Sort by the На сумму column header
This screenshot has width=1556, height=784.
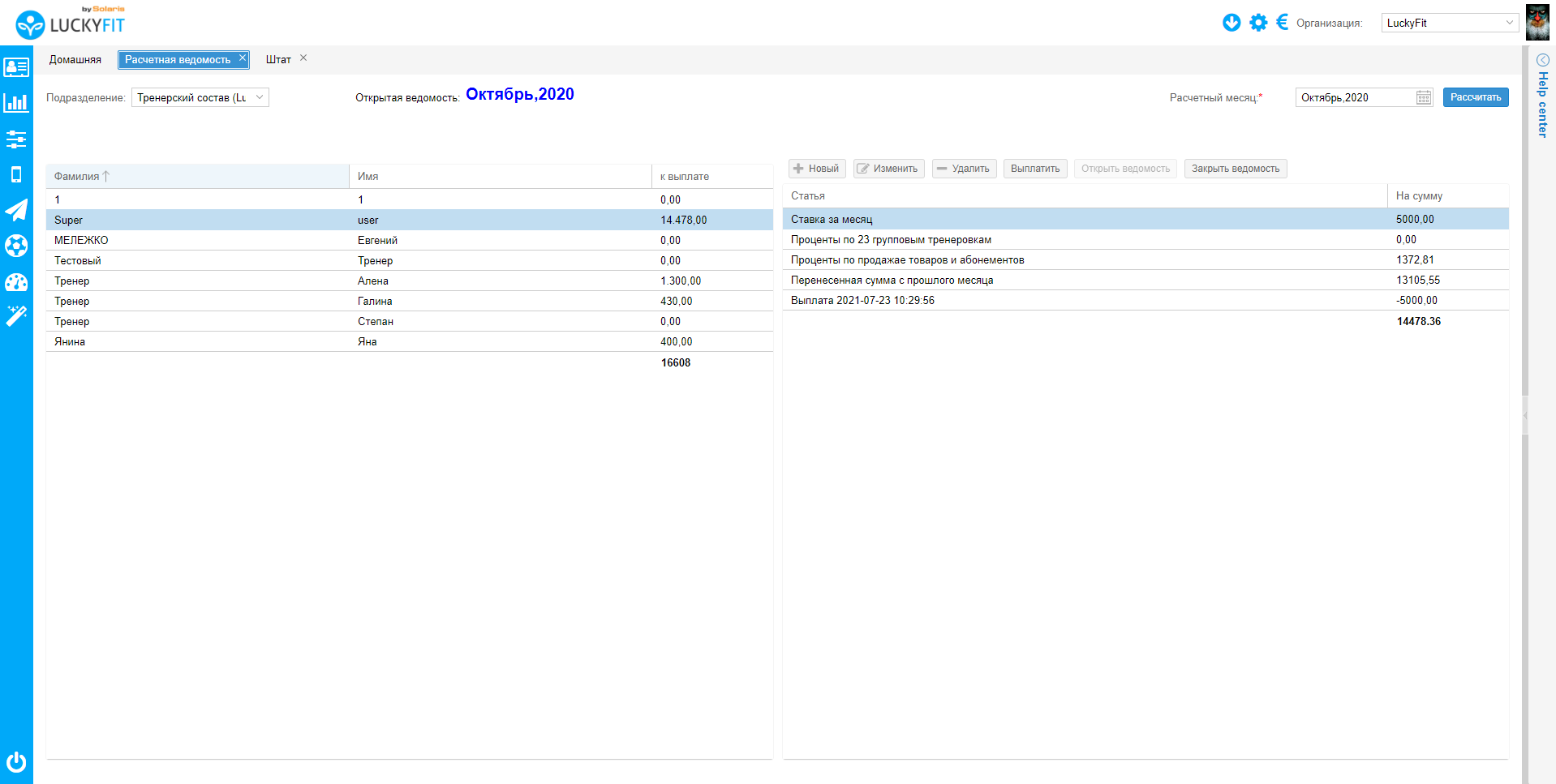tap(1448, 195)
